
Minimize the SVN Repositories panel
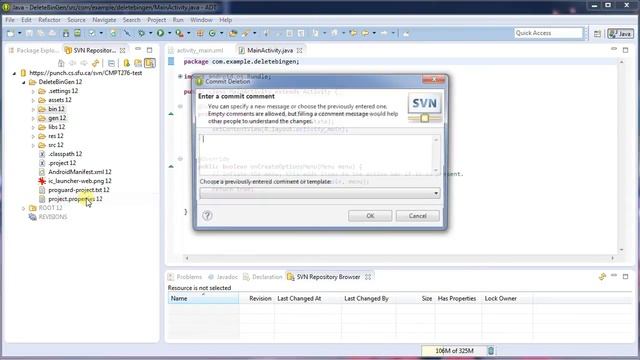(138, 50)
